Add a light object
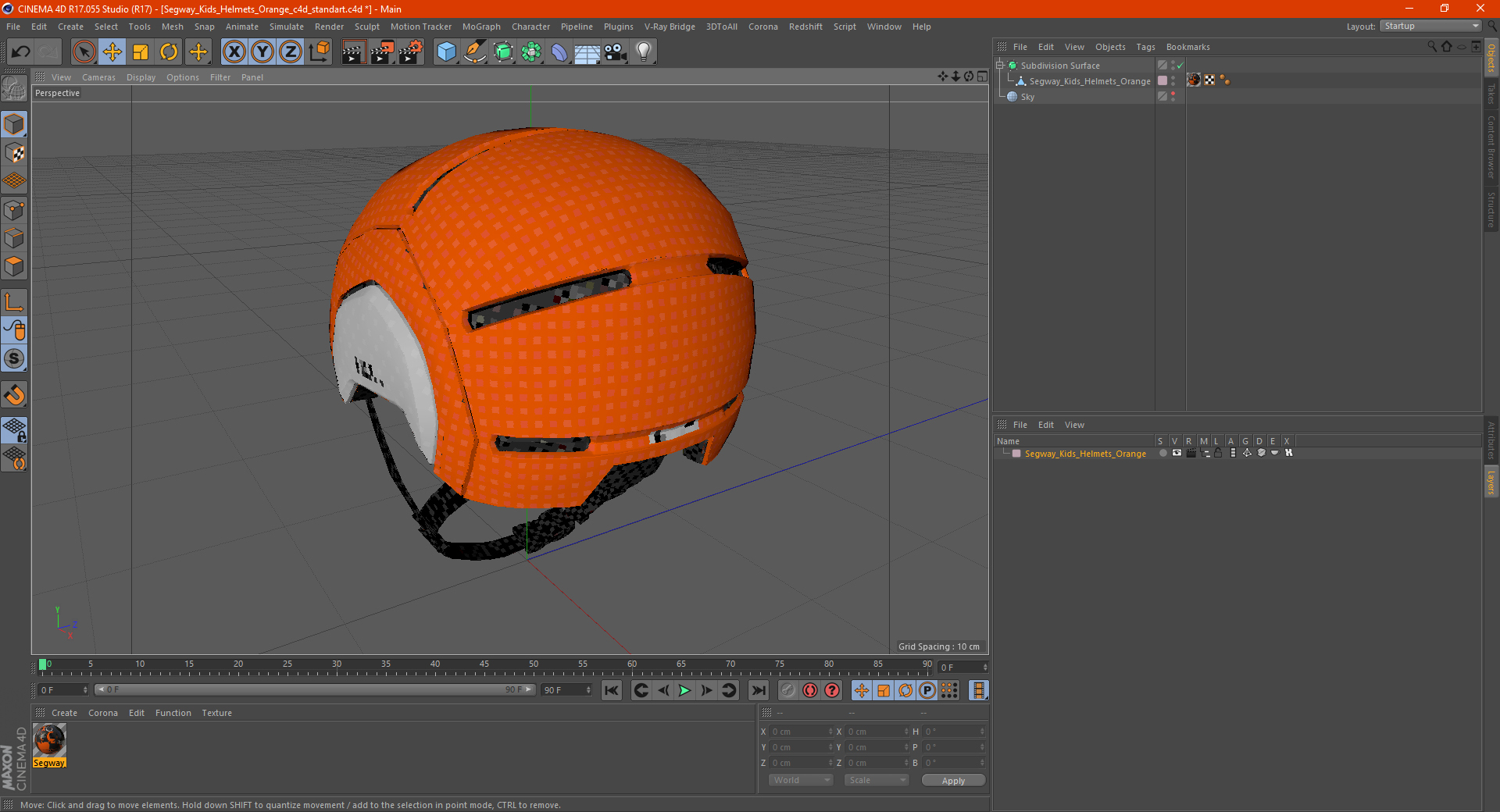The height and width of the screenshot is (812, 1500). coord(644,52)
